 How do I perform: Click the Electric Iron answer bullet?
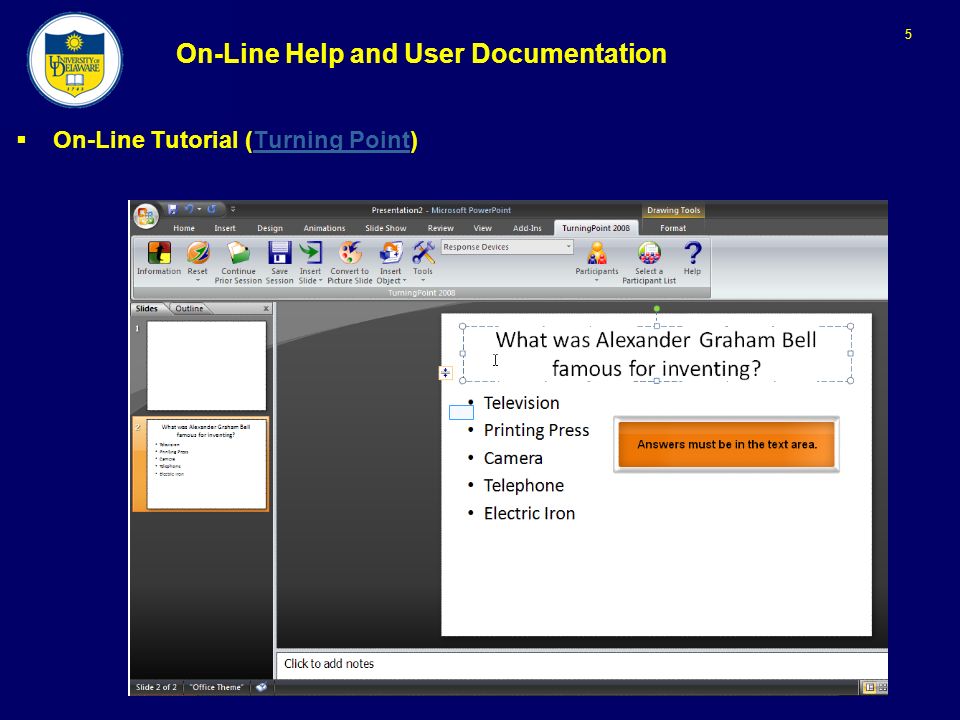click(x=530, y=513)
